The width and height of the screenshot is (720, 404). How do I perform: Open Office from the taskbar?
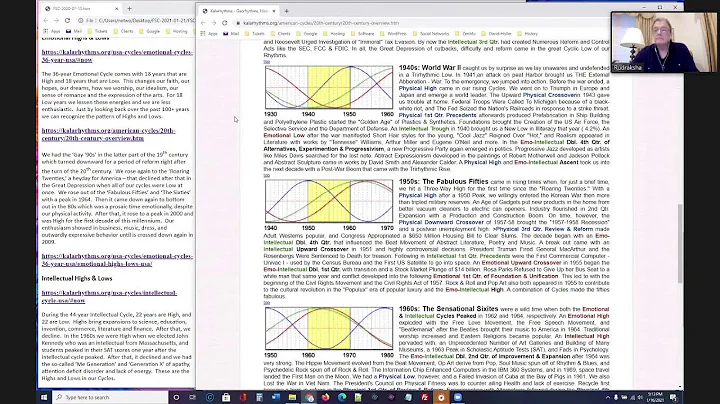click(x=243, y=397)
